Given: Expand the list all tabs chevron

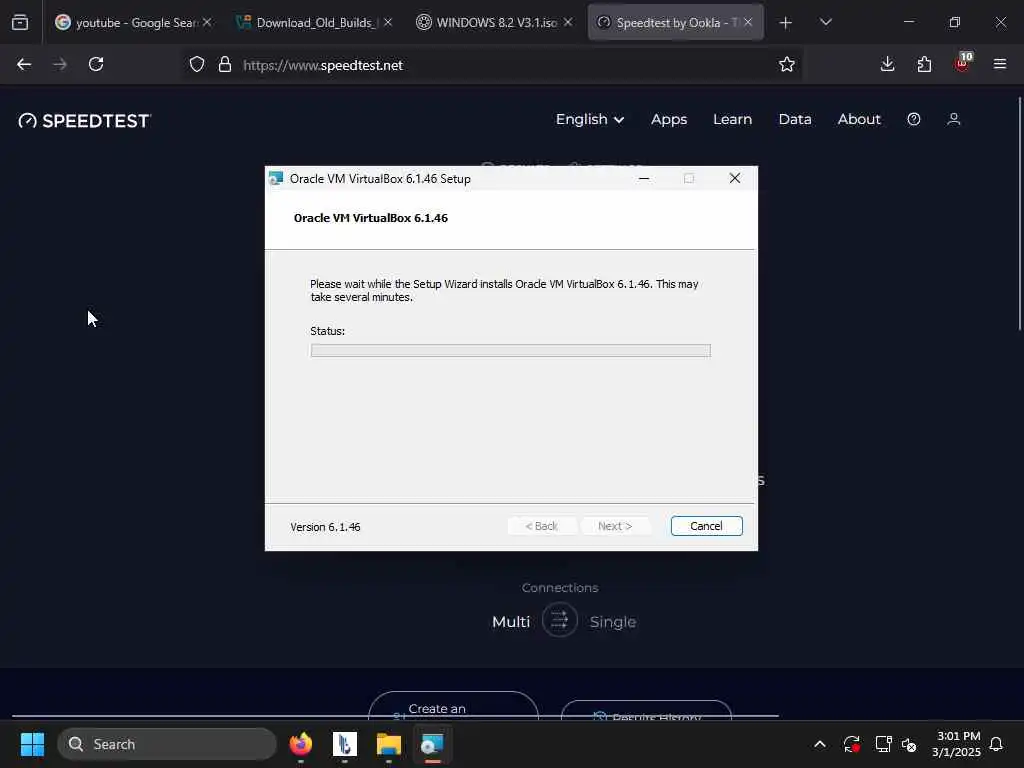Looking at the screenshot, I should (x=826, y=22).
